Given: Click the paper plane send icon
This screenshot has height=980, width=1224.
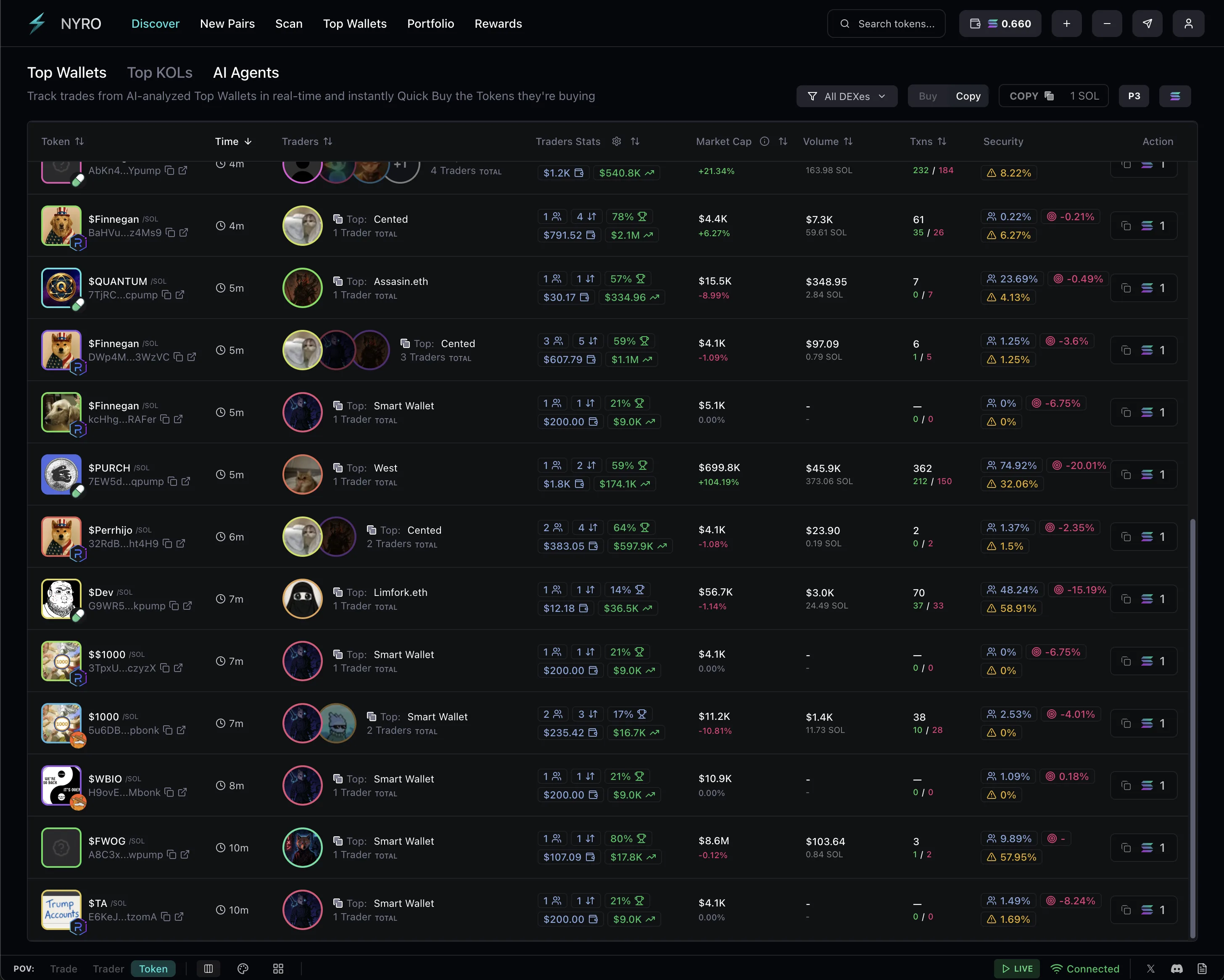Looking at the screenshot, I should click(1147, 23).
